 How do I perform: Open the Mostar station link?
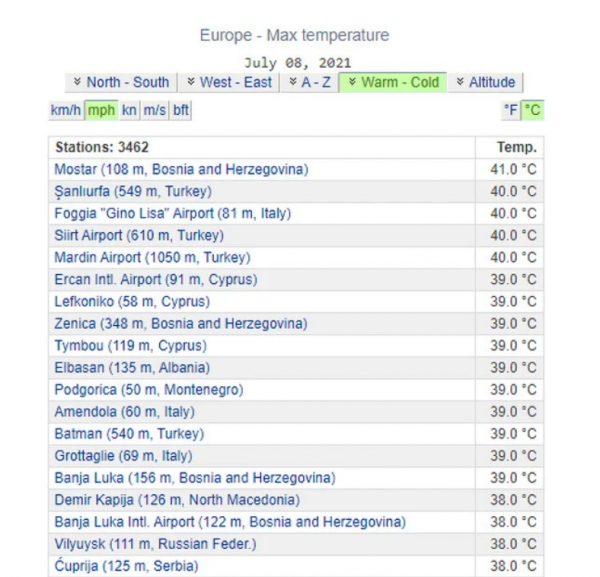[181, 169]
